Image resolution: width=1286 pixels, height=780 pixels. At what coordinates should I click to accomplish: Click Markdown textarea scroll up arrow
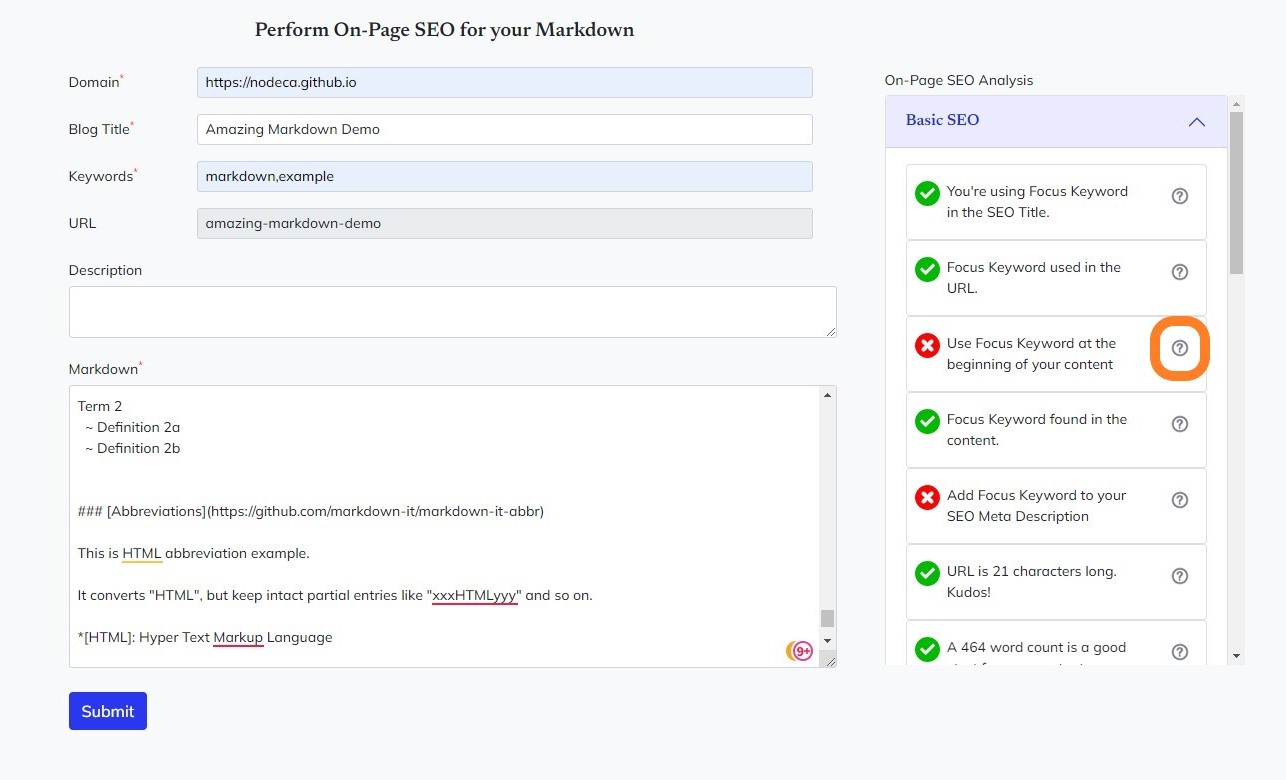click(827, 396)
